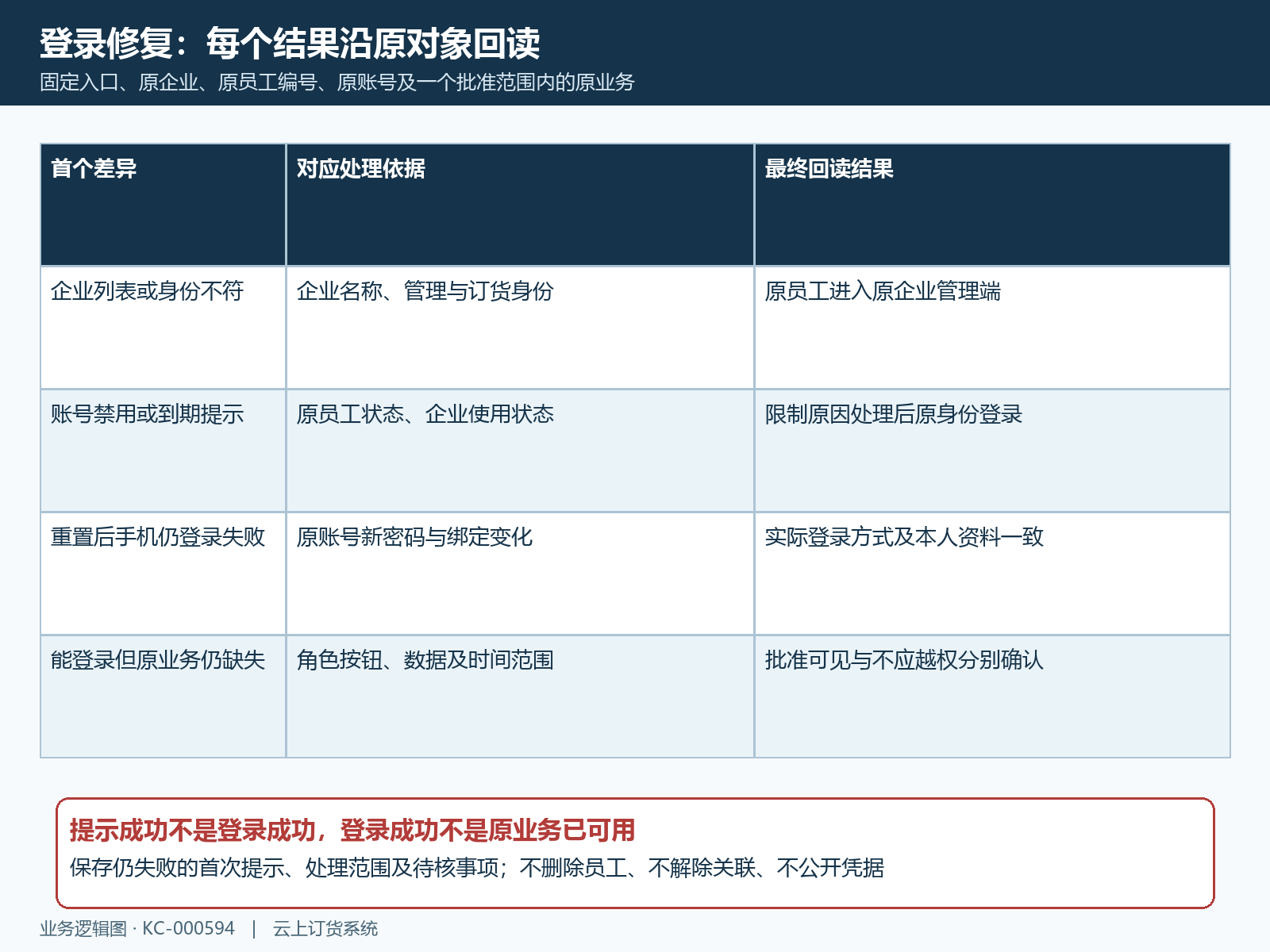Click the 对应处理依据 column header
This screenshot has height=952, width=1270.
[x=520, y=205]
